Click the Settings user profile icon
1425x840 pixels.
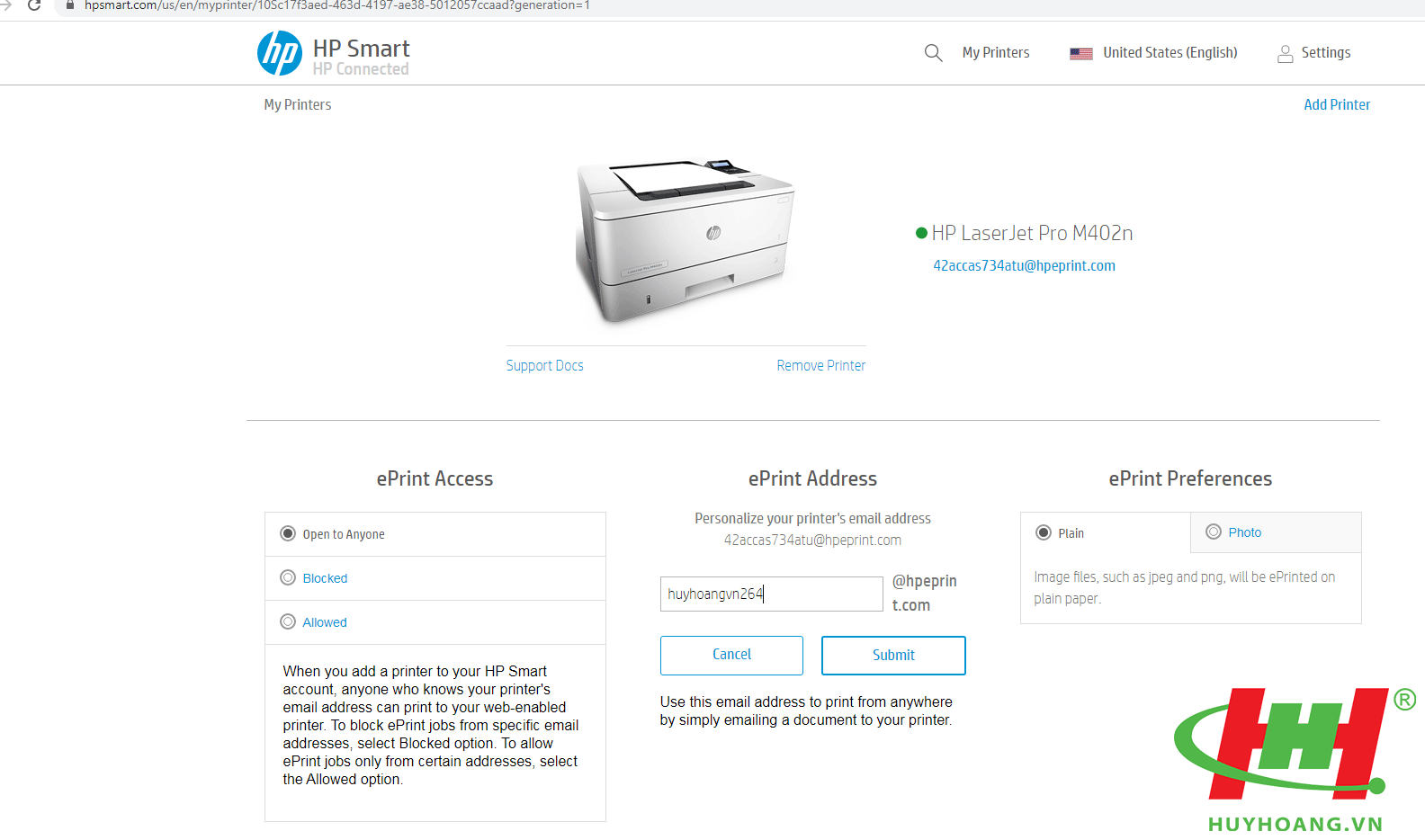(1286, 54)
